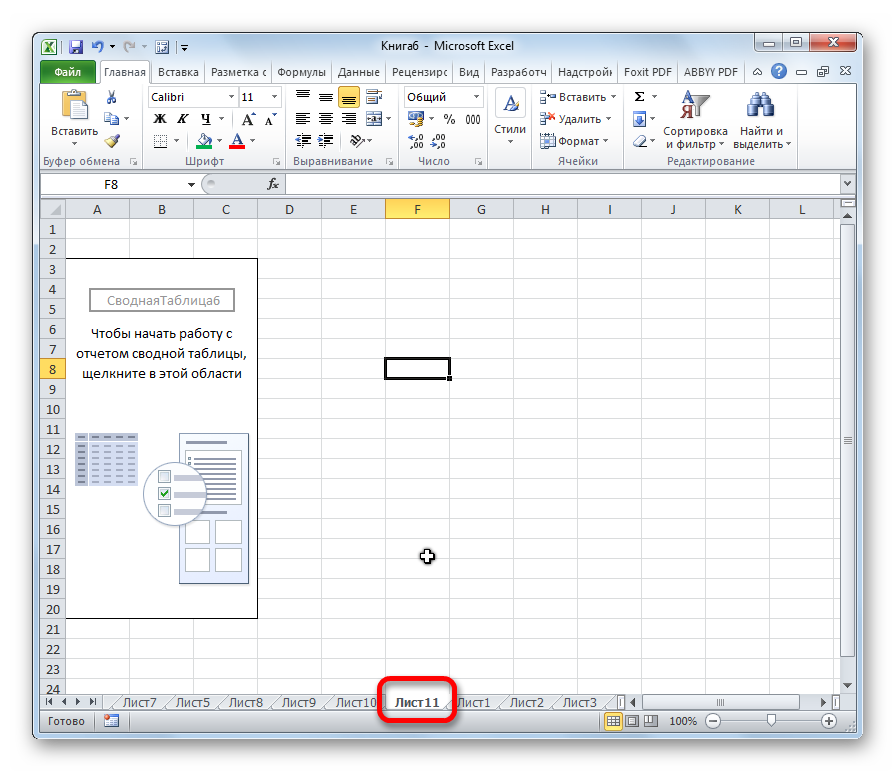896x772 pixels.
Task: Toggle Bold (Ж) formatting
Action: click(160, 119)
